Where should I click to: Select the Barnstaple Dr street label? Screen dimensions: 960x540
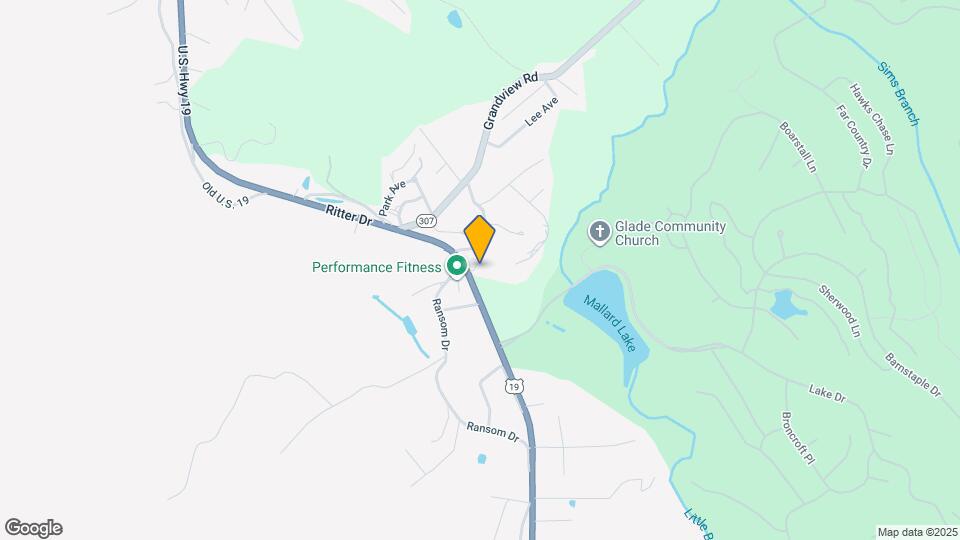913,375
